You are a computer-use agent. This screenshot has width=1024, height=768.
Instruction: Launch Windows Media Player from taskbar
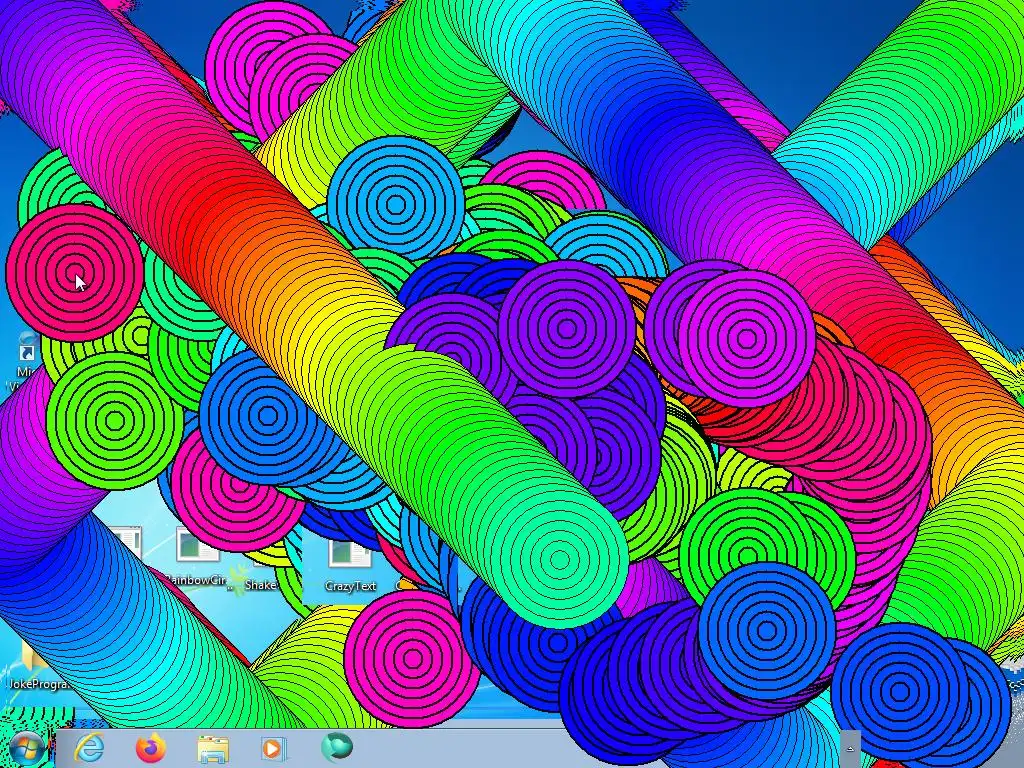pyautogui.click(x=273, y=748)
